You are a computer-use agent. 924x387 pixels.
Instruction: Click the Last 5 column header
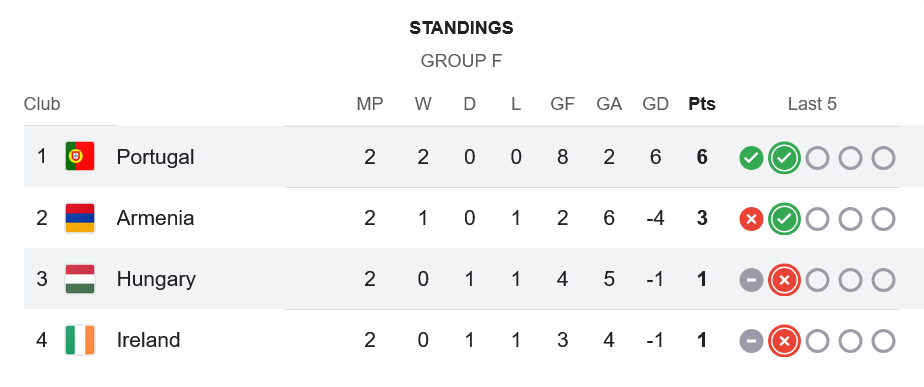coord(812,104)
